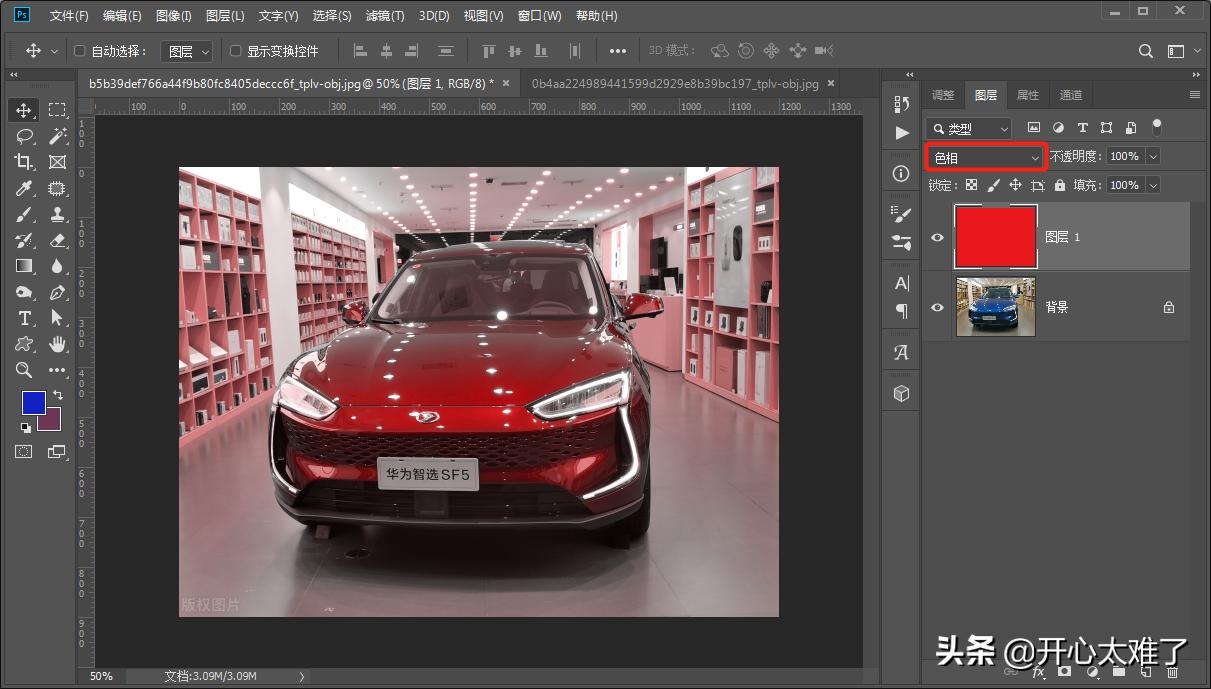Screen dimensions: 1211x689
Task: Switch to the 0b4aa224989441599d2929e8b39bc197 document tab
Action: 674,84
